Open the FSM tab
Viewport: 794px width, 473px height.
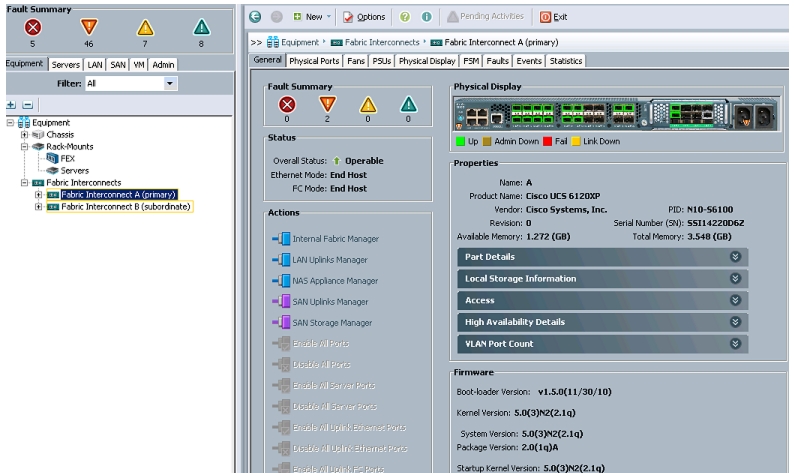click(x=471, y=61)
